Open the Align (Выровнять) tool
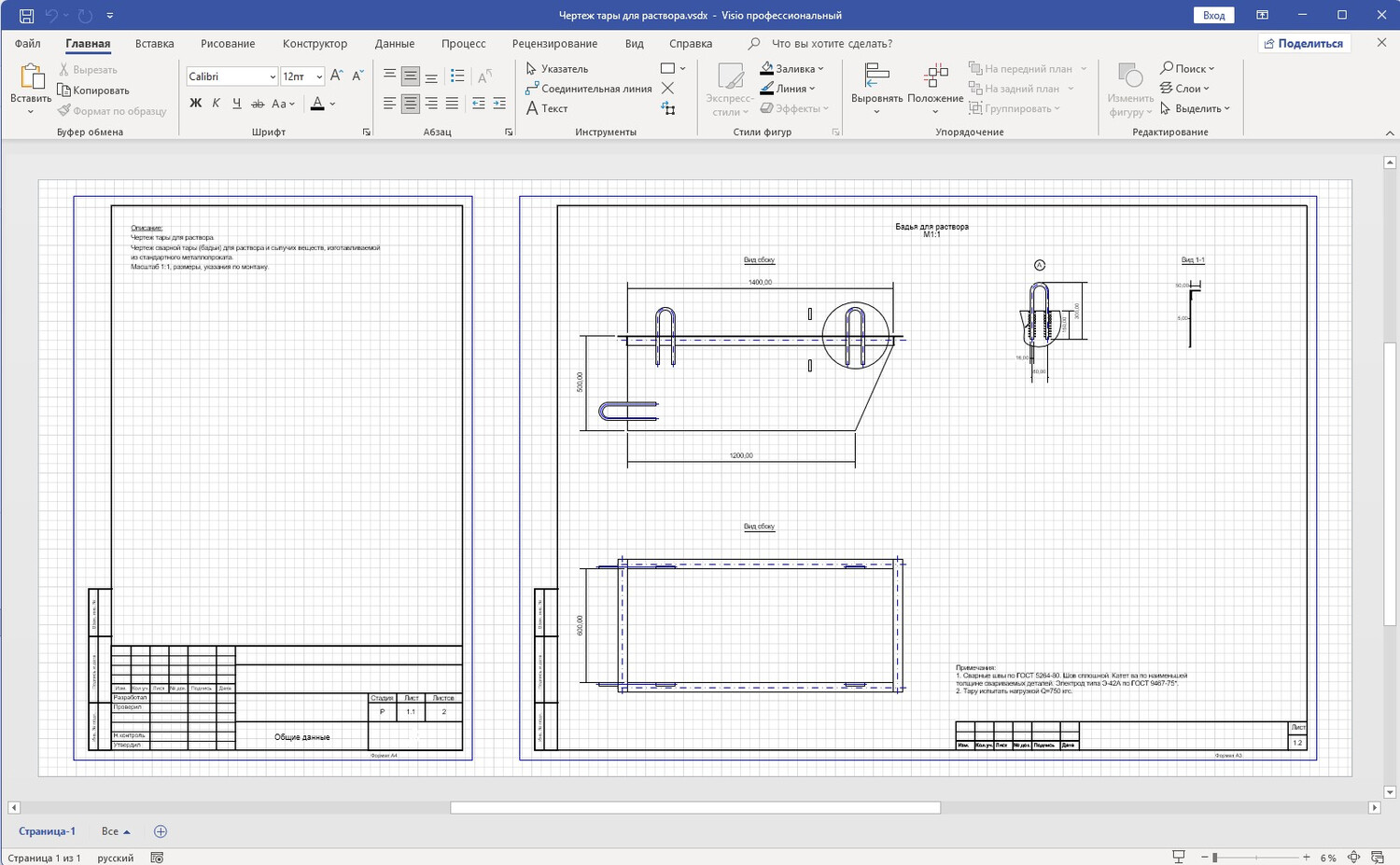This screenshot has height=865, width=1400. tap(877, 89)
